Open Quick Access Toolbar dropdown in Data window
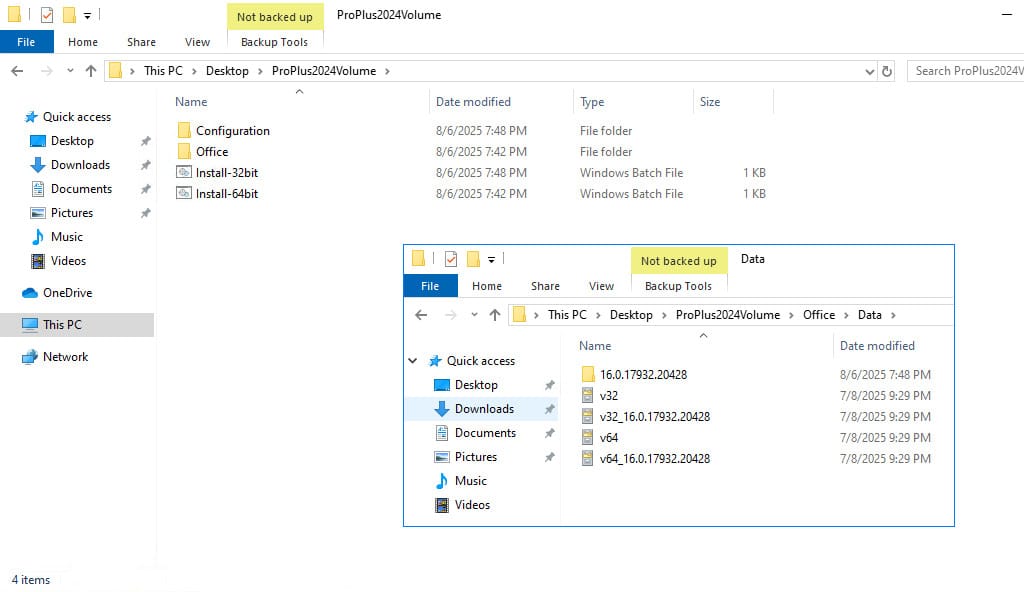The image size is (1024, 592). (491, 259)
